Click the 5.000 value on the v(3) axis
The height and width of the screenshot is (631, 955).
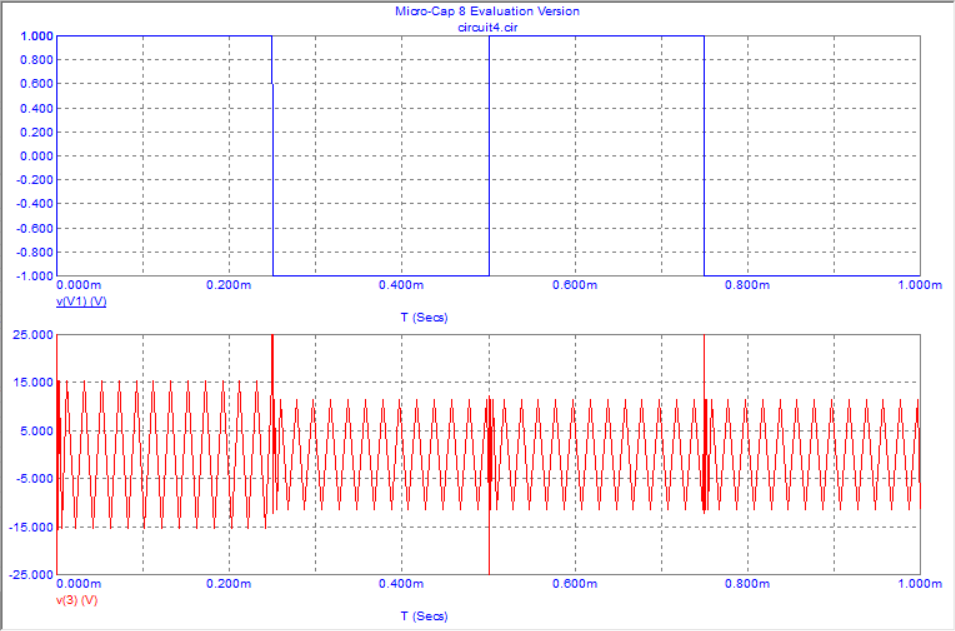[x=37, y=431]
